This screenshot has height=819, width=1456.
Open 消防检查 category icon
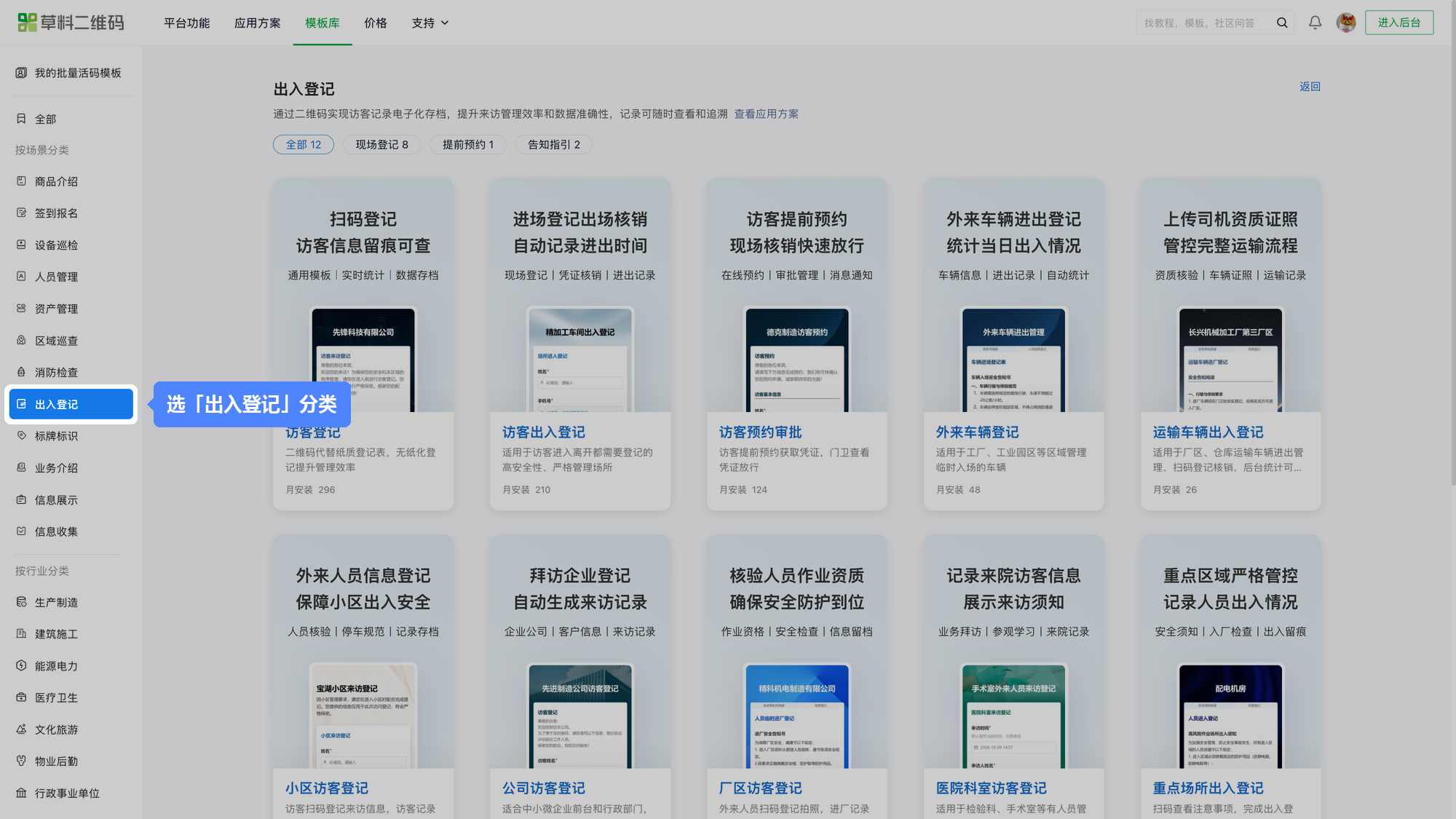(21, 372)
